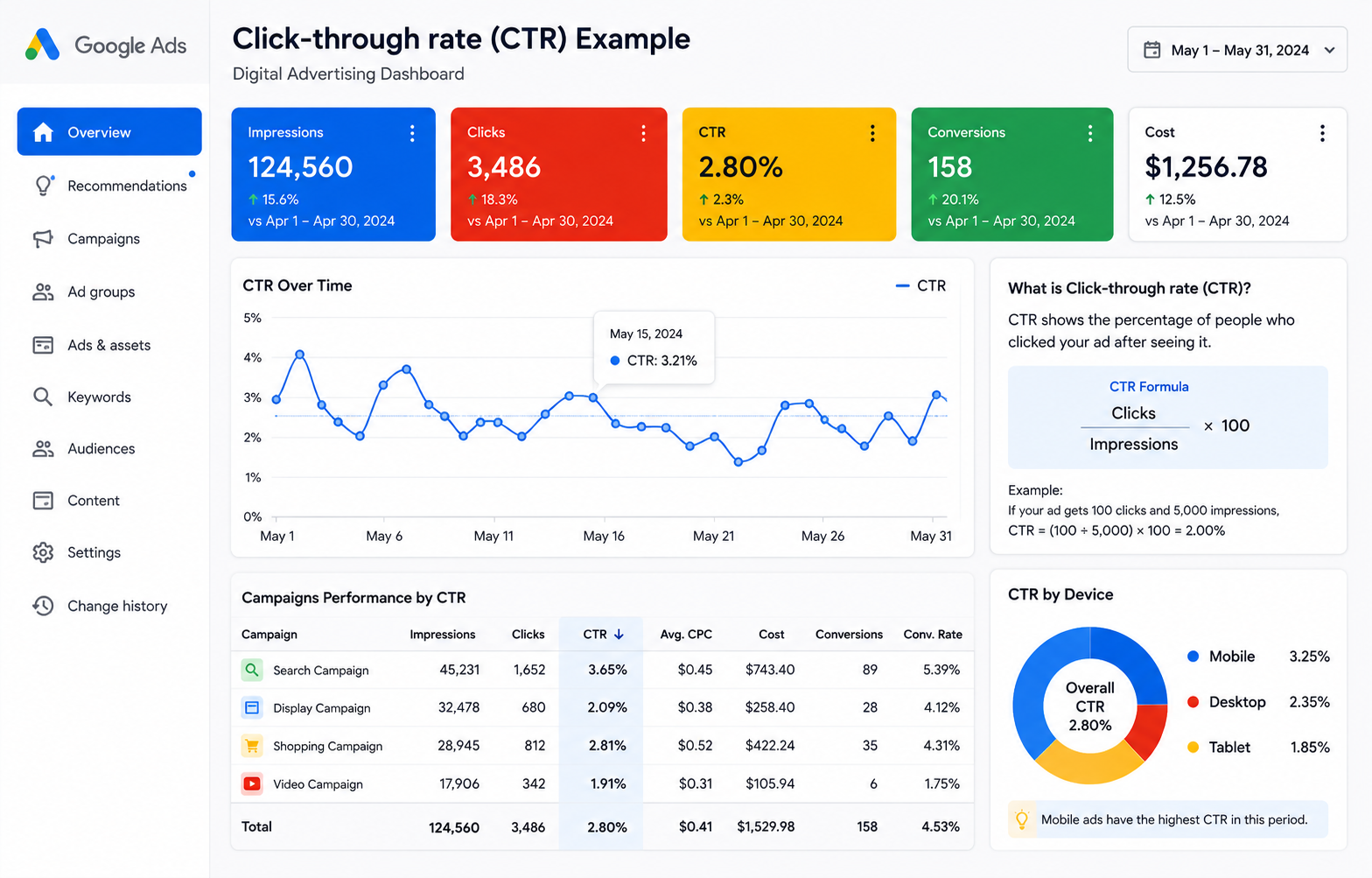The image size is (1372, 878).
Task: Open Keywords in the sidebar
Action: point(109,397)
